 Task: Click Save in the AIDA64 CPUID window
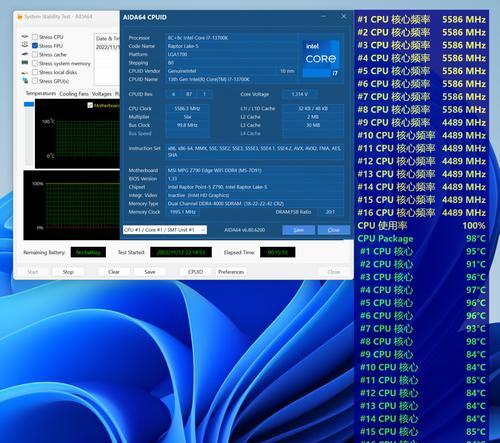point(298,230)
